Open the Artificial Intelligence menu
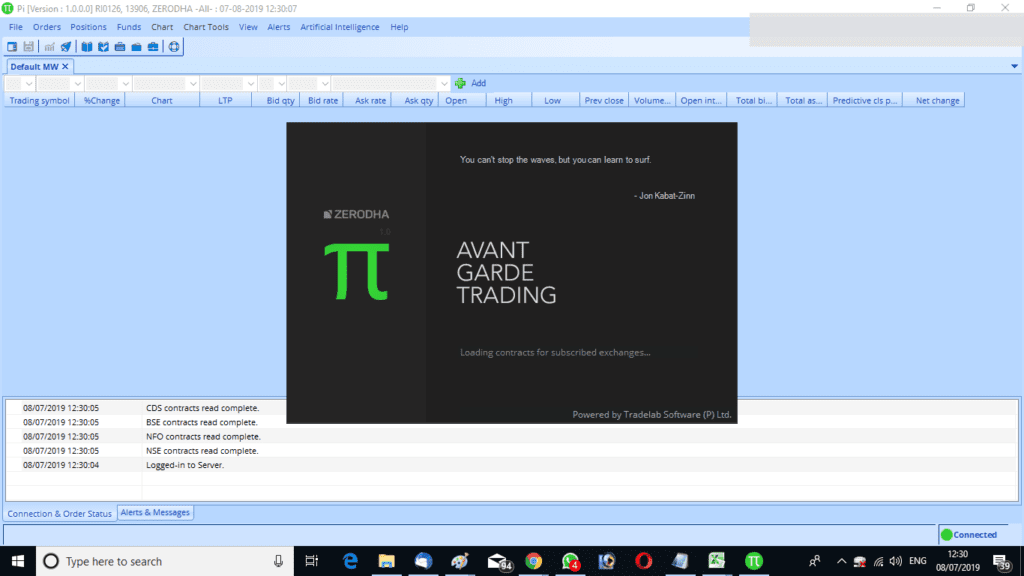The width and height of the screenshot is (1024, 576). tap(340, 27)
